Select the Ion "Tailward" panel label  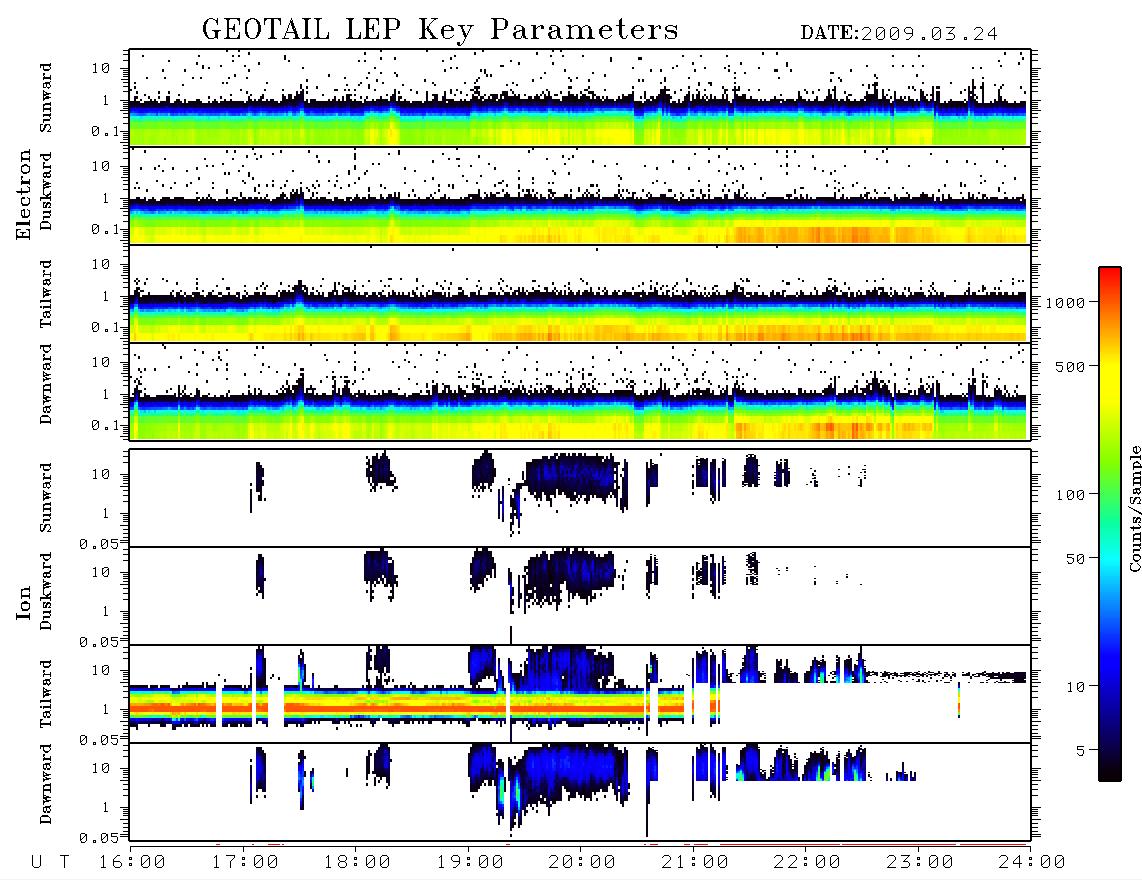[x=46, y=694]
